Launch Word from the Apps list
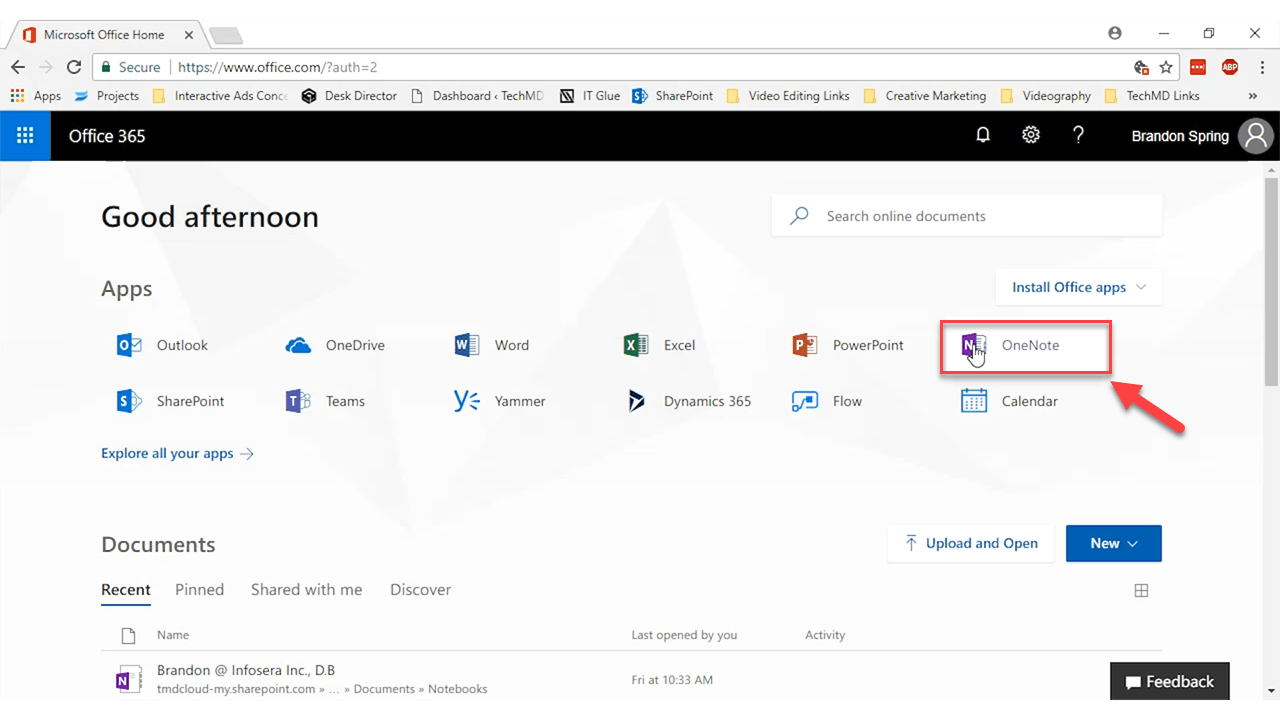 point(492,345)
